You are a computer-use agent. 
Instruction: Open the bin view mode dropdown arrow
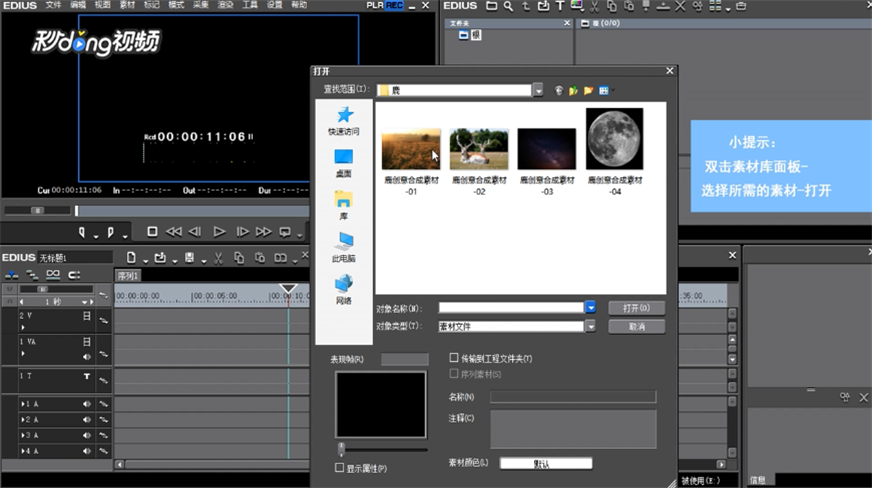click(727, 8)
